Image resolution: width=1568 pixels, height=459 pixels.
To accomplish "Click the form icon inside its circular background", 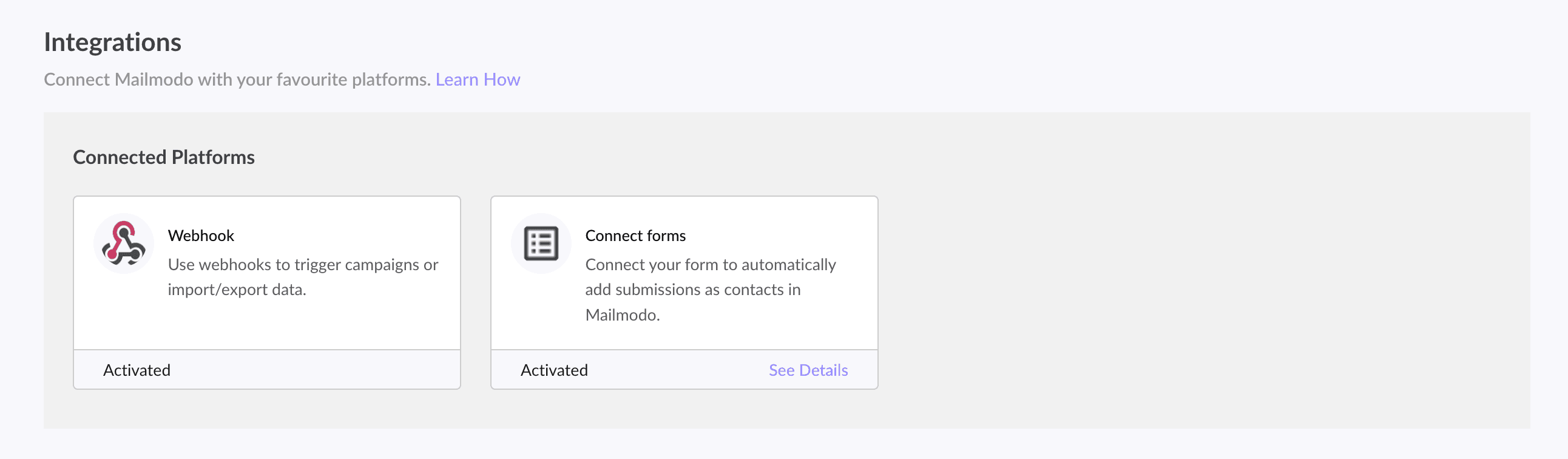I will [541, 242].
